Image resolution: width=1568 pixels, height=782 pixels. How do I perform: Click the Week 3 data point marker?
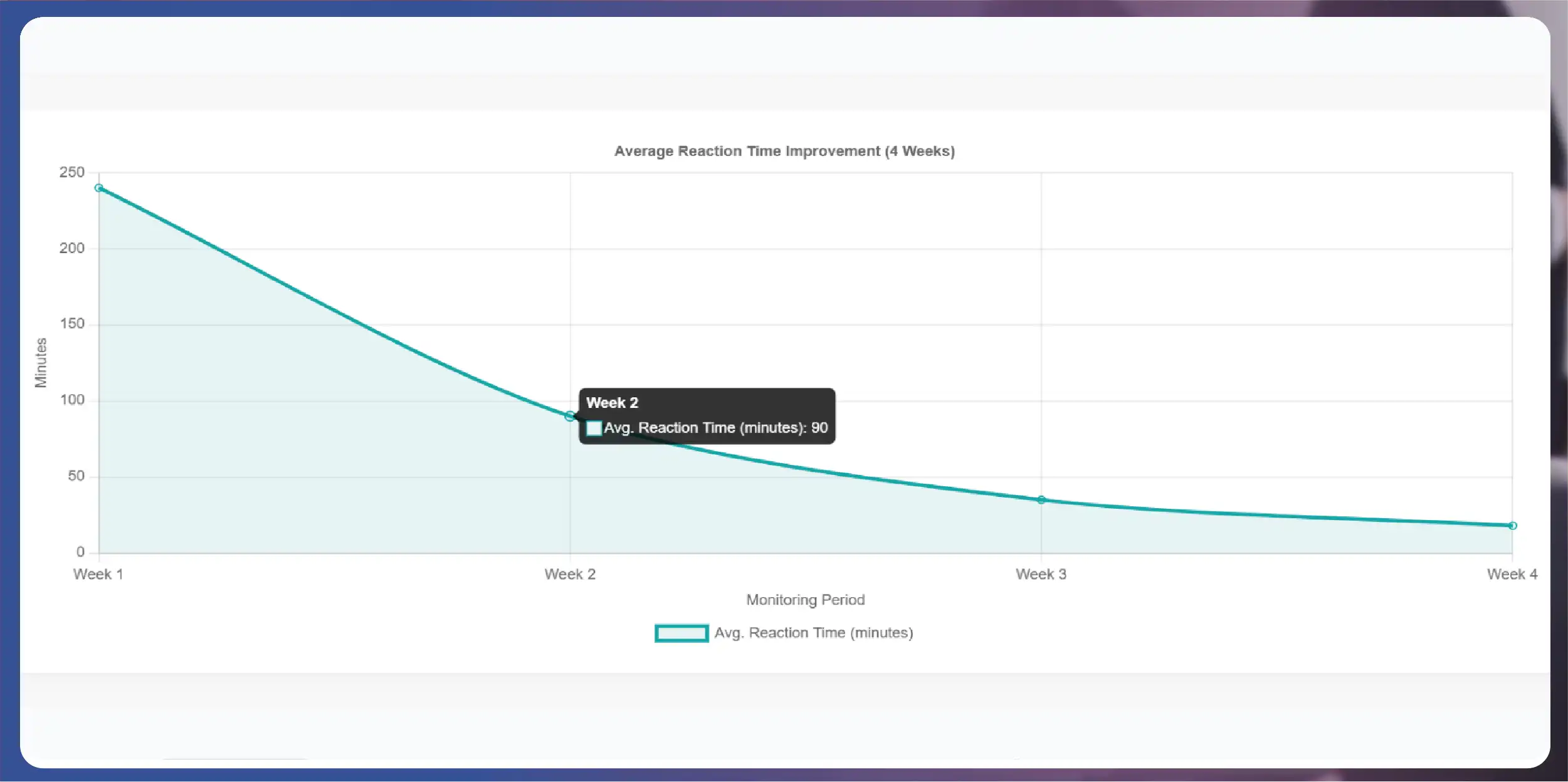pyautogui.click(x=1041, y=500)
